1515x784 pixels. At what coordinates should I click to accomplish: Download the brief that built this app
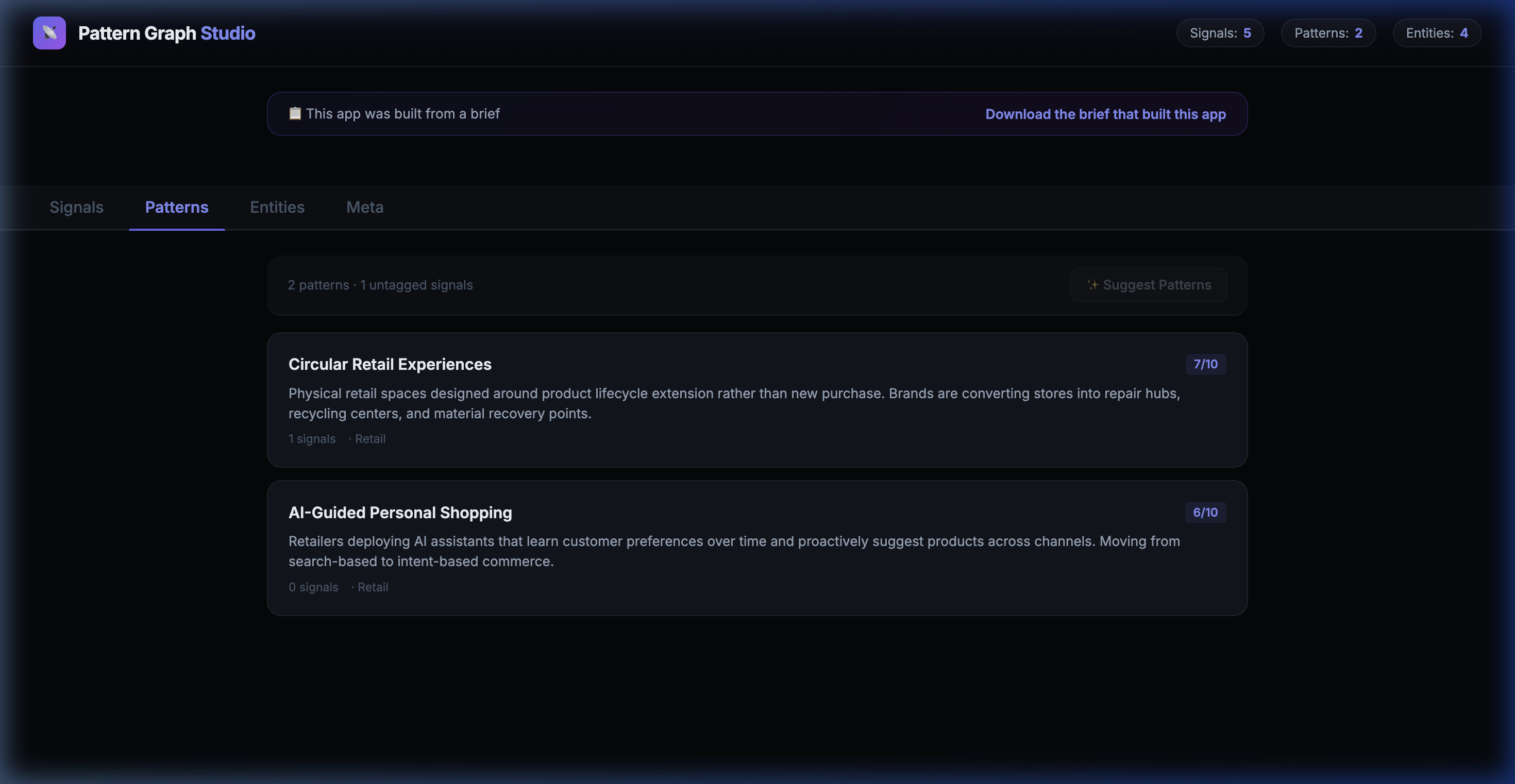click(1105, 114)
